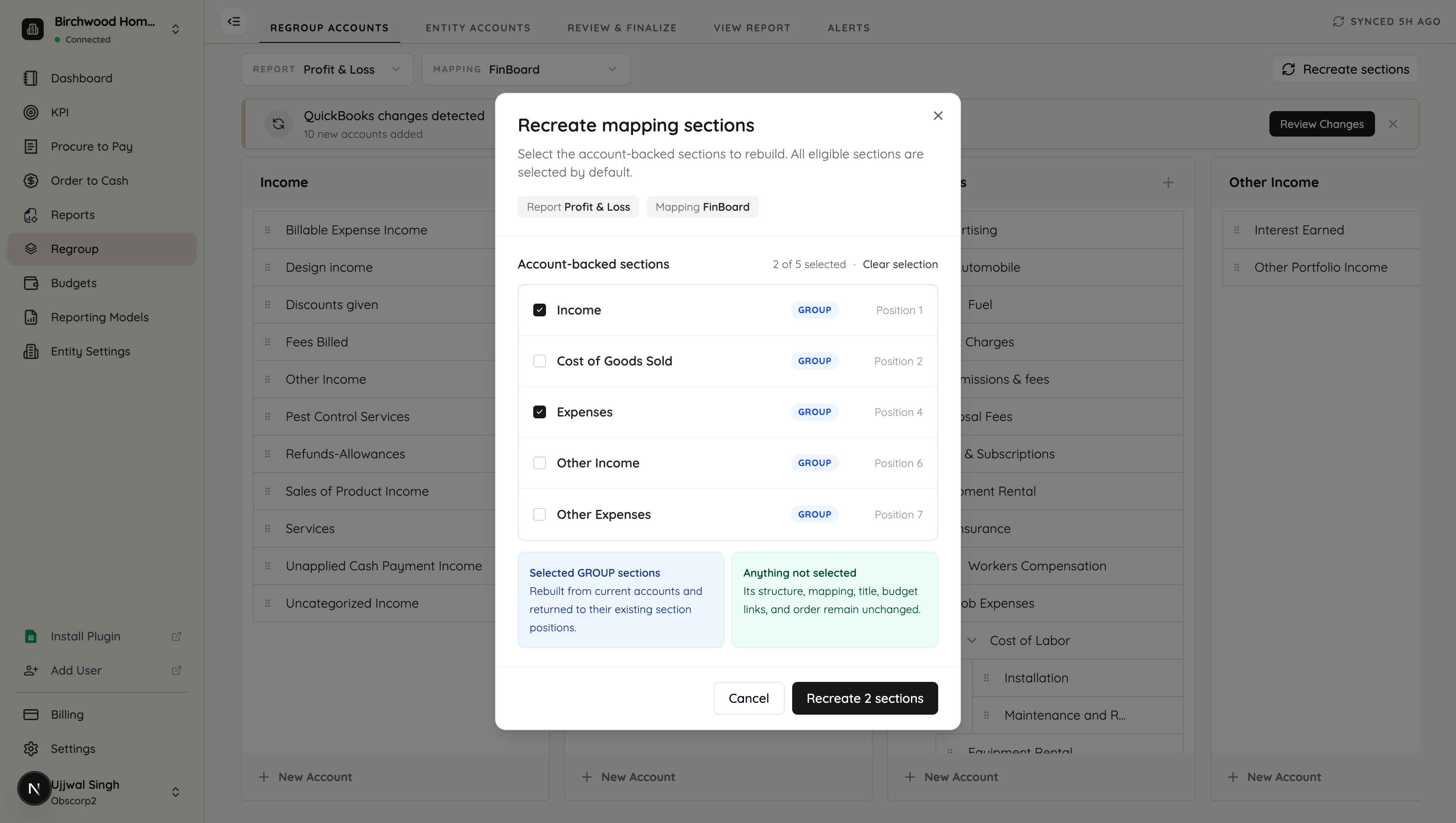The image size is (1456, 823).
Task: Expand the Ujjwal Singh user menu
Action: 175,792
